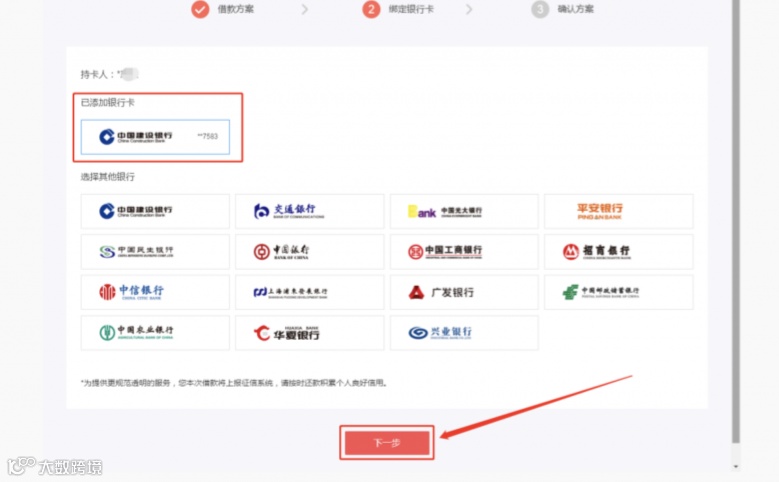Click the page vertical scrollbar

736,221
